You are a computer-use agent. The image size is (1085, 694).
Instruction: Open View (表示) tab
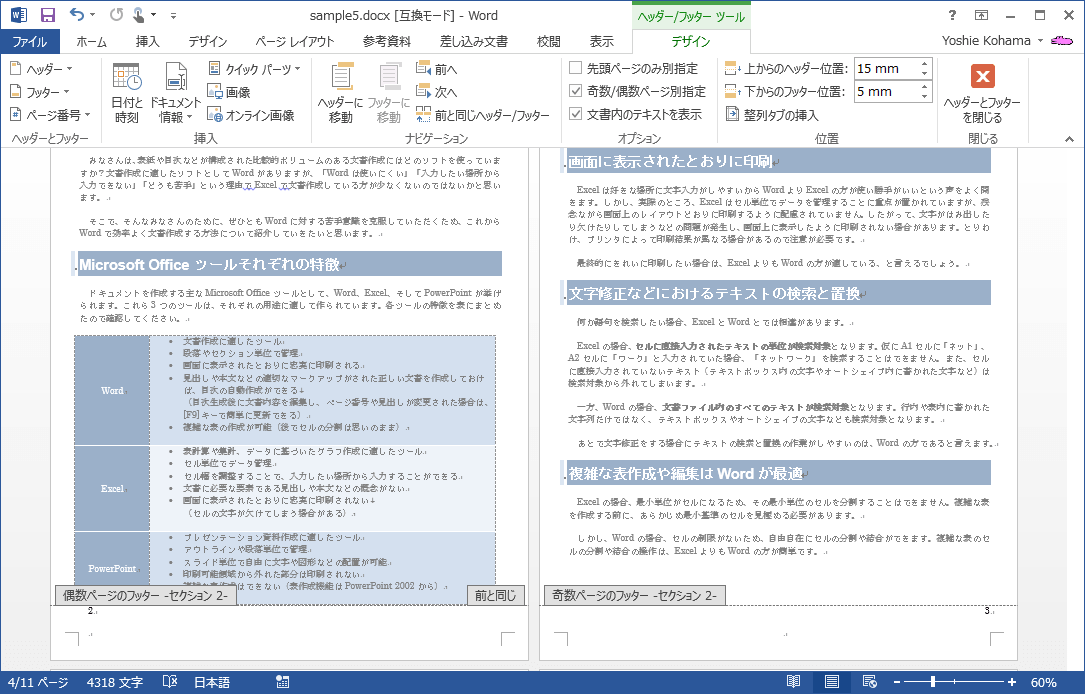(x=601, y=42)
